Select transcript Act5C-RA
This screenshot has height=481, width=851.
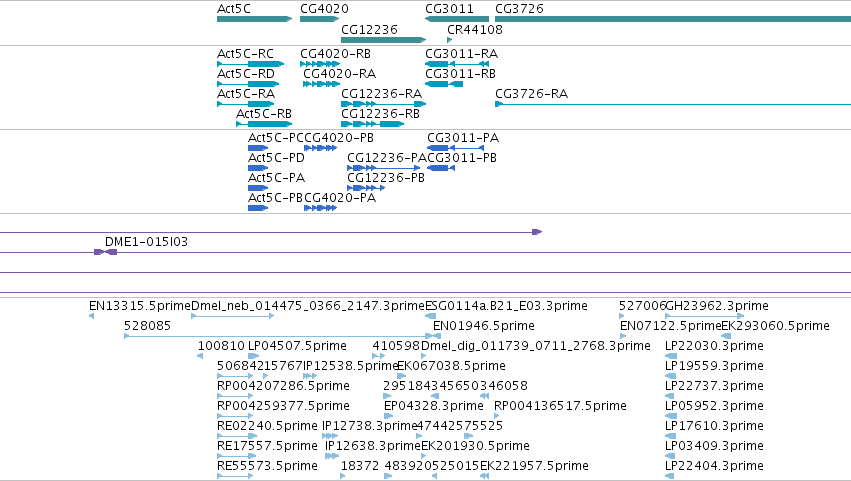pyautogui.click(x=246, y=104)
